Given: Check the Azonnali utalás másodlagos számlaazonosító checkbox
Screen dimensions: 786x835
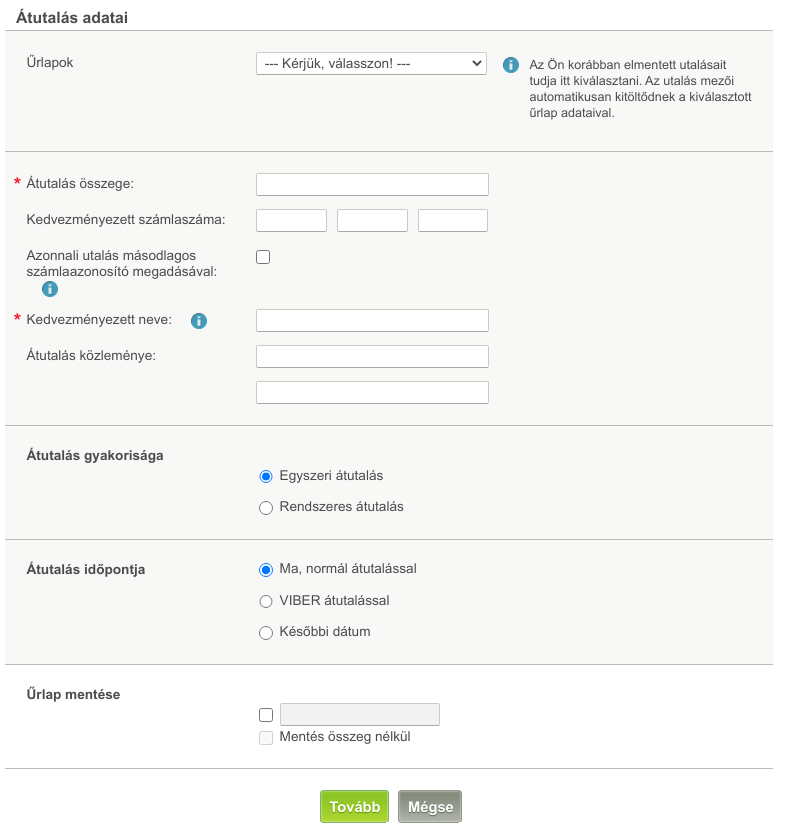Looking at the screenshot, I should click(x=263, y=257).
